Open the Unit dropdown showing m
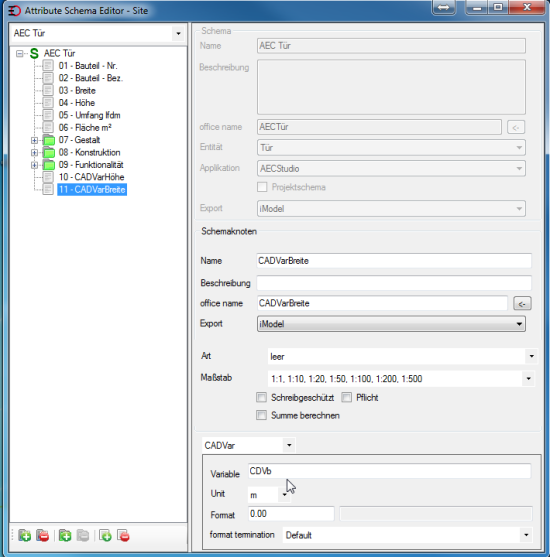550x557 pixels. coord(284,494)
